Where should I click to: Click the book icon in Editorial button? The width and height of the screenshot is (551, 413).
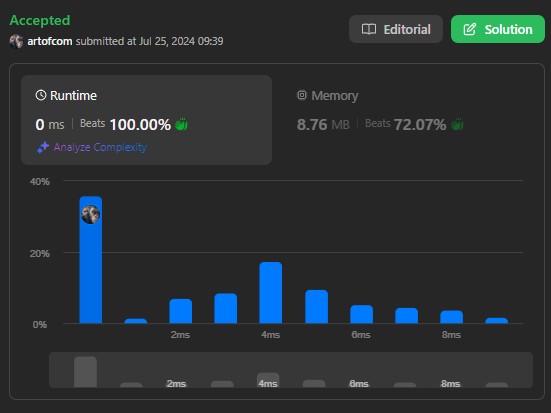click(x=369, y=29)
